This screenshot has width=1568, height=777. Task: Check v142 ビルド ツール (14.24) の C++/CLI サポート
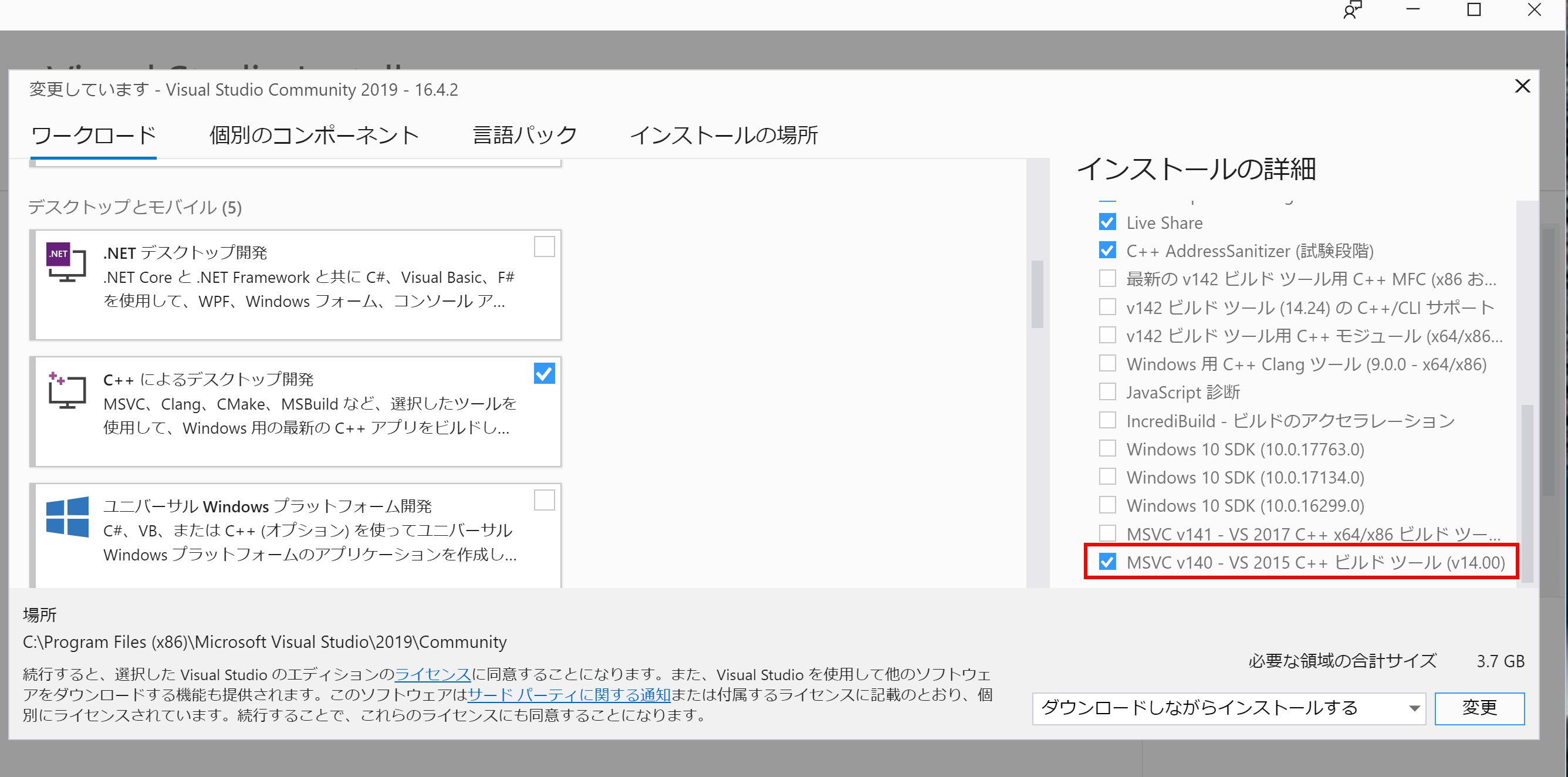pos(1107,307)
